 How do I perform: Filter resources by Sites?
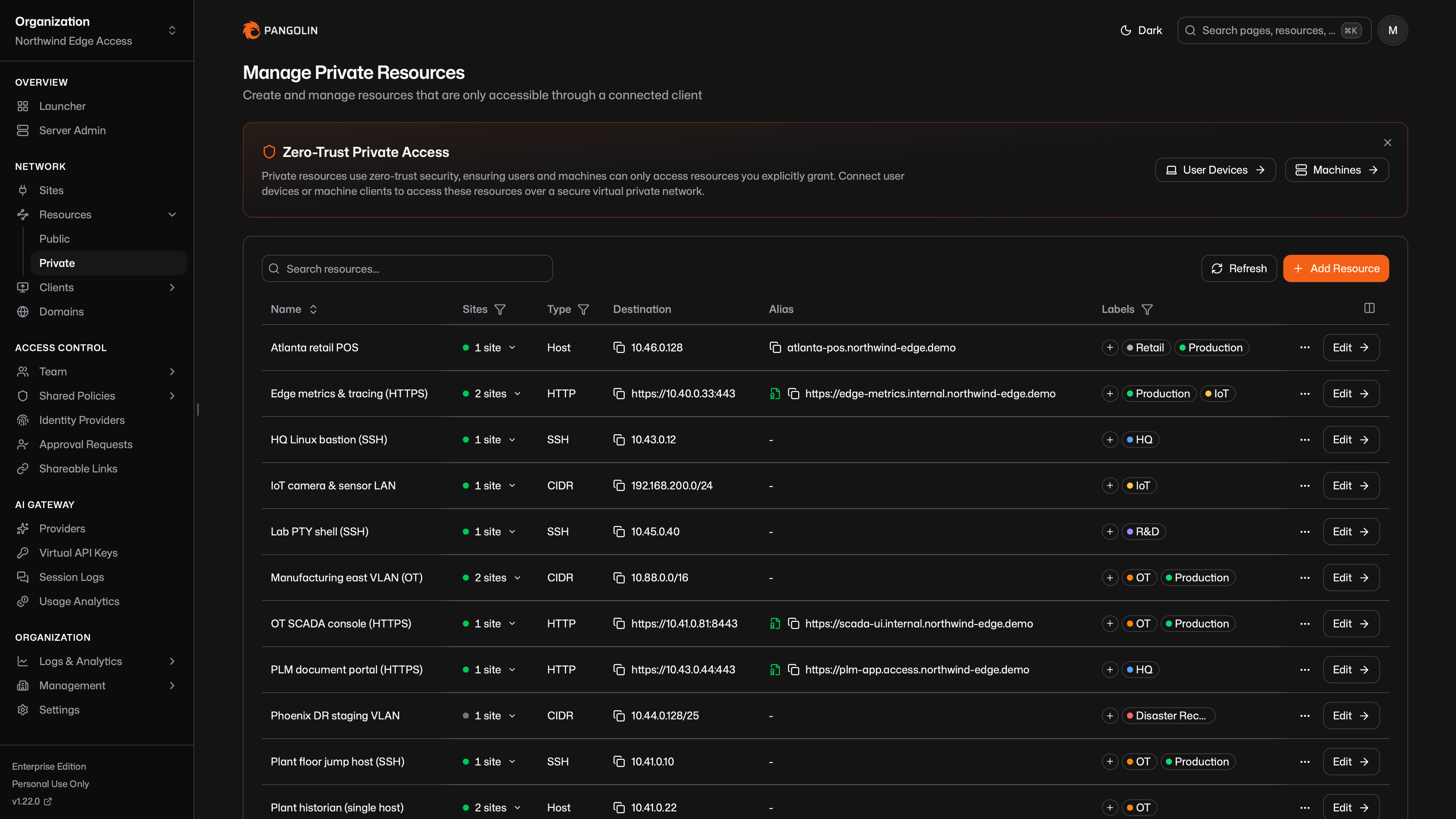pyautogui.click(x=500, y=309)
